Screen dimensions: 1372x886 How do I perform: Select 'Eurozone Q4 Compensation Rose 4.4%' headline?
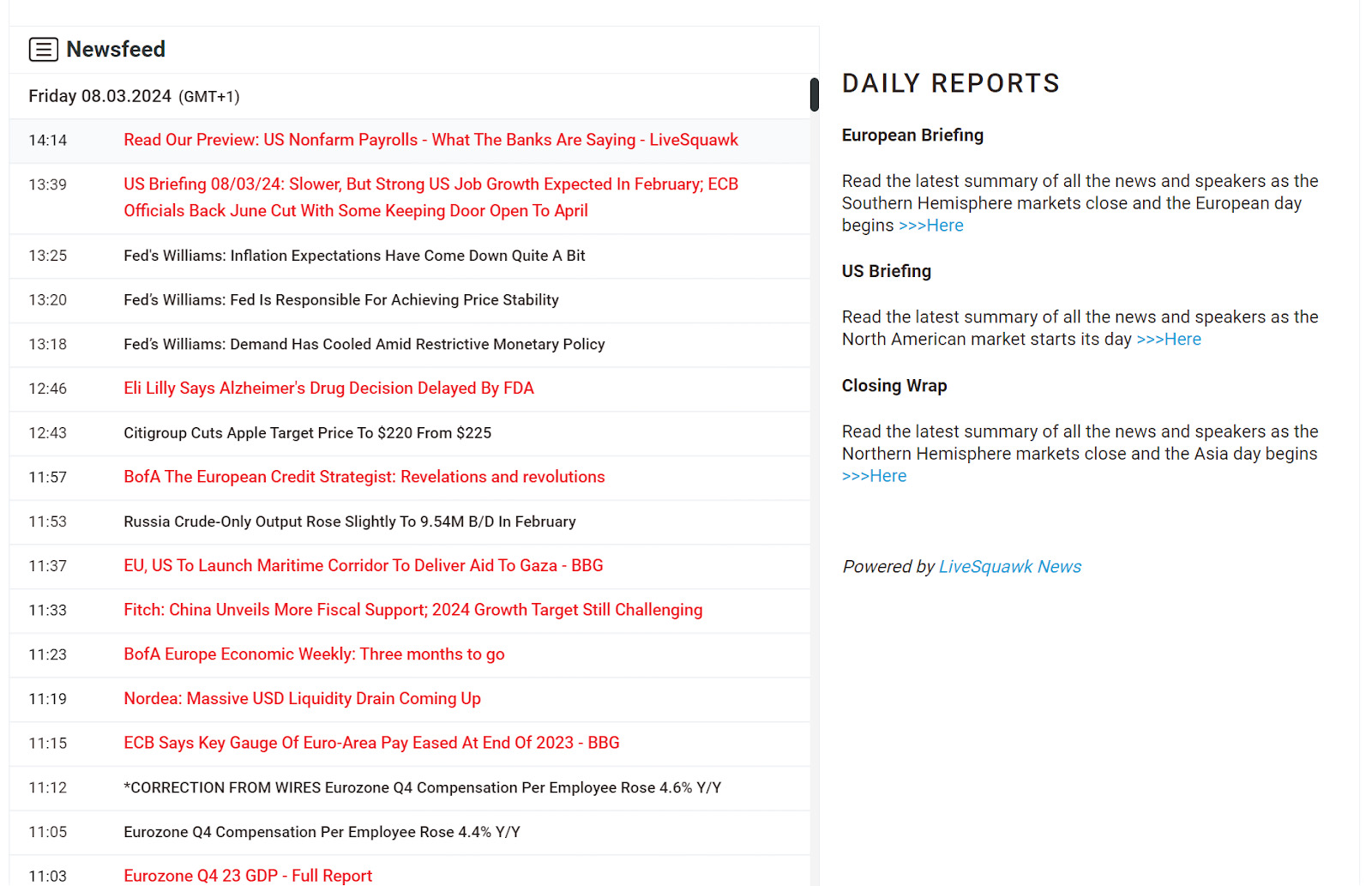click(322, 832)
